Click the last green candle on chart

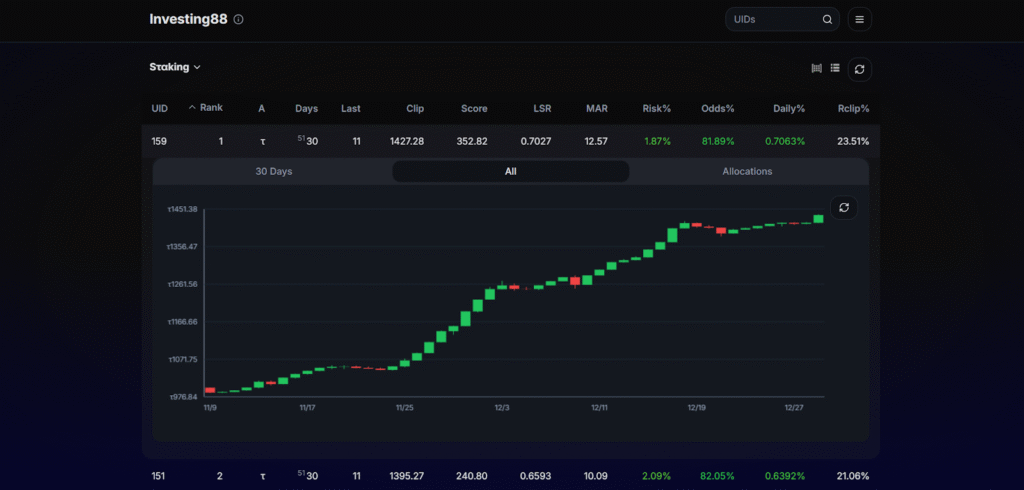tap(818, 218)
